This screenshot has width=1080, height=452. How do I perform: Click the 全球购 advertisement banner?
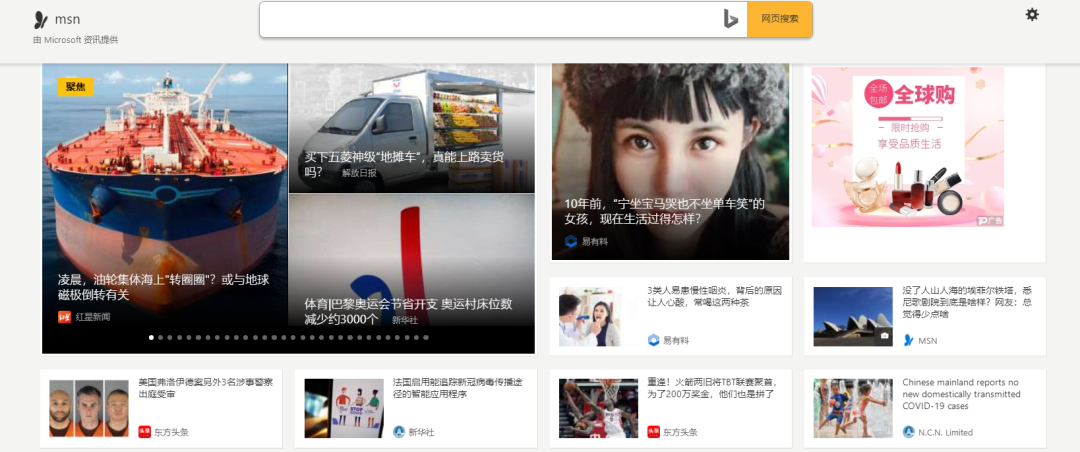(907, 147)
